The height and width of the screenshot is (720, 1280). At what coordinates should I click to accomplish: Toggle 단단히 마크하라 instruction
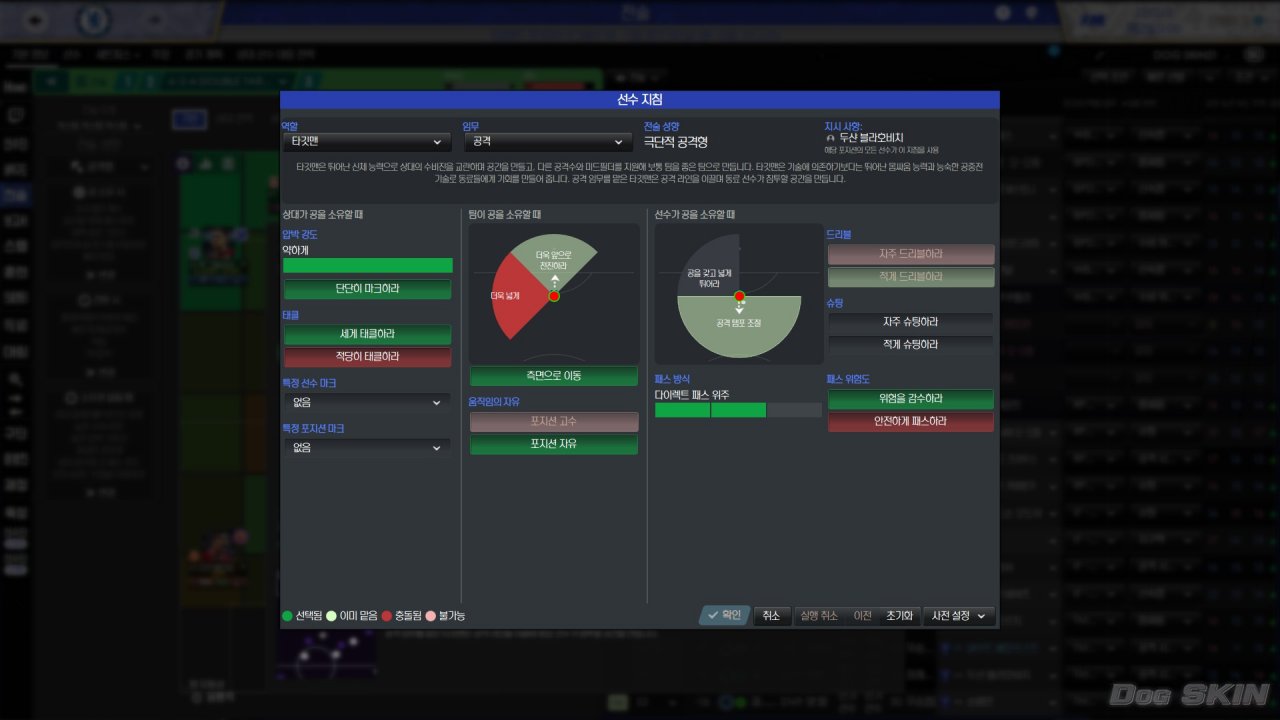367,289
